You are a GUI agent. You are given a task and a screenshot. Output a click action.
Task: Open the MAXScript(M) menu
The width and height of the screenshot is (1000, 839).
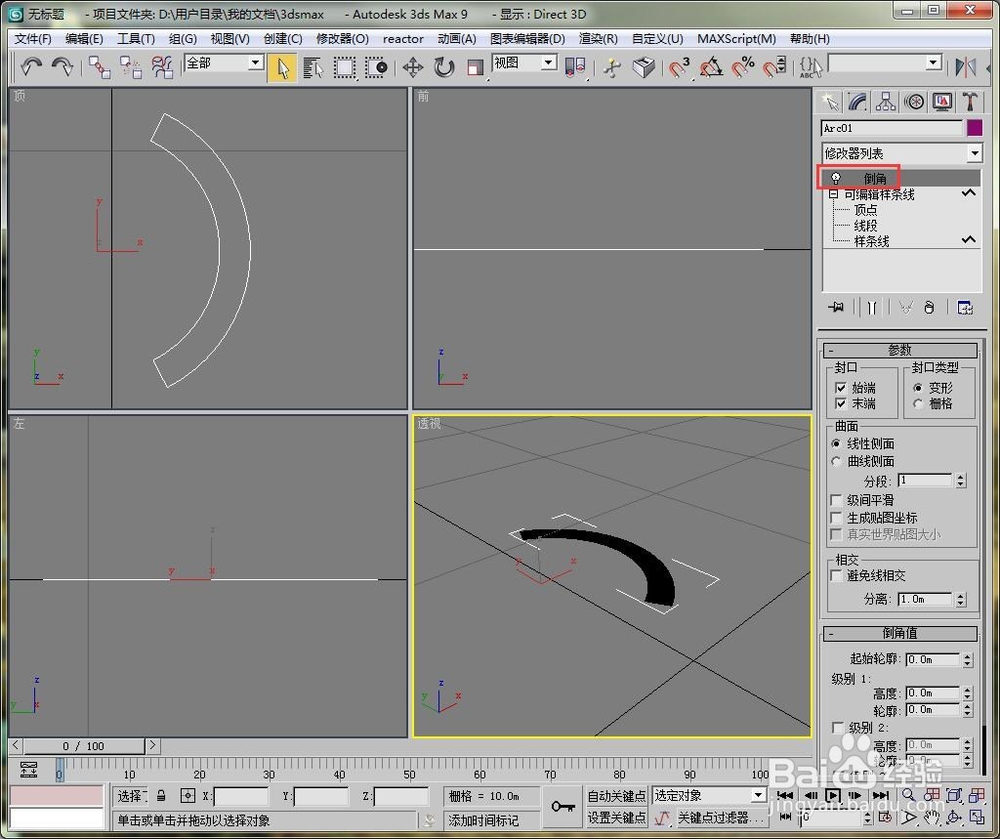(x=737, y=39)
